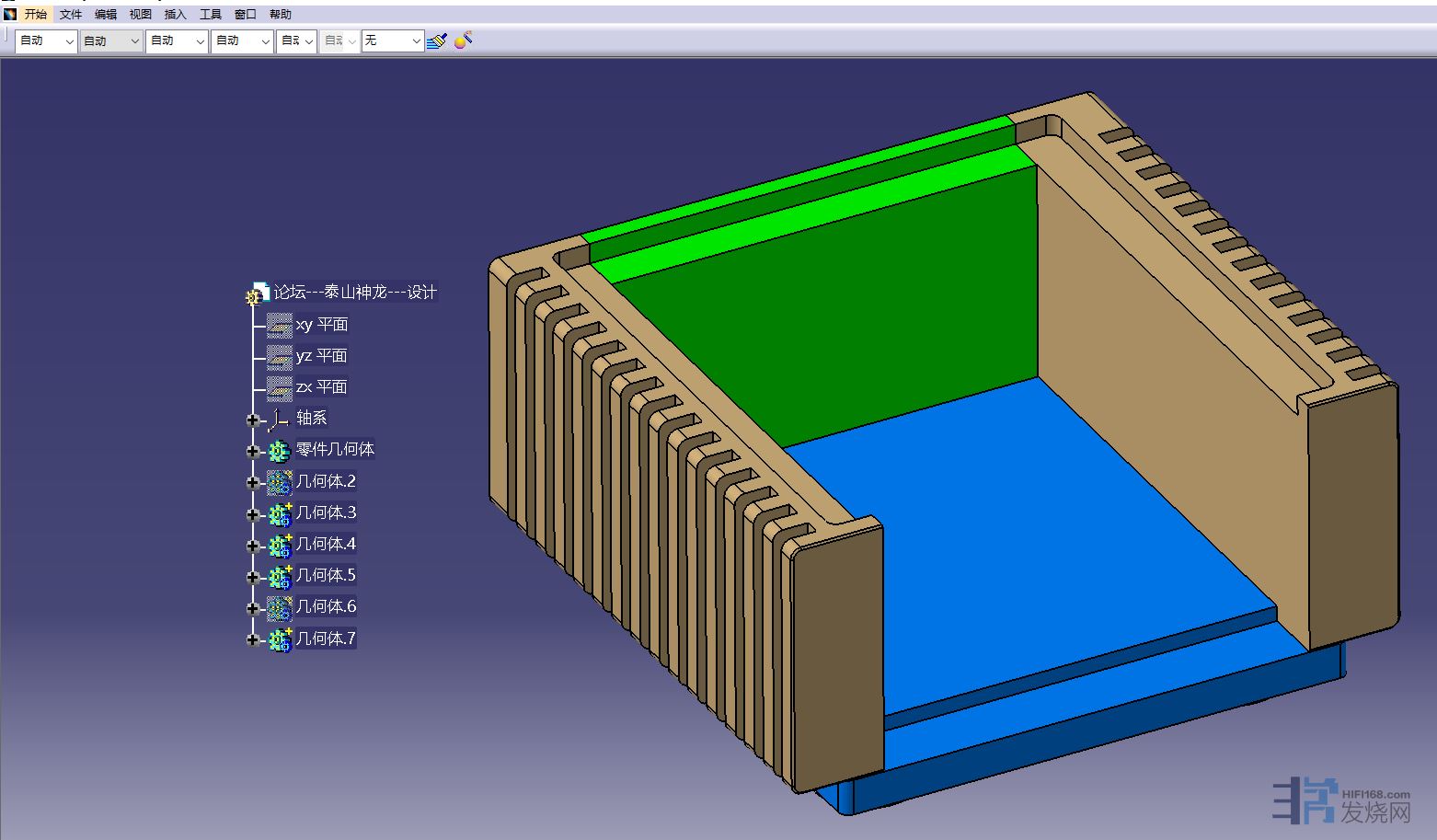Image resolution: width=1437 pixels, height=840 pixels.
Task: Select the xy 平面 plane icon
Action: pos(280,325)
